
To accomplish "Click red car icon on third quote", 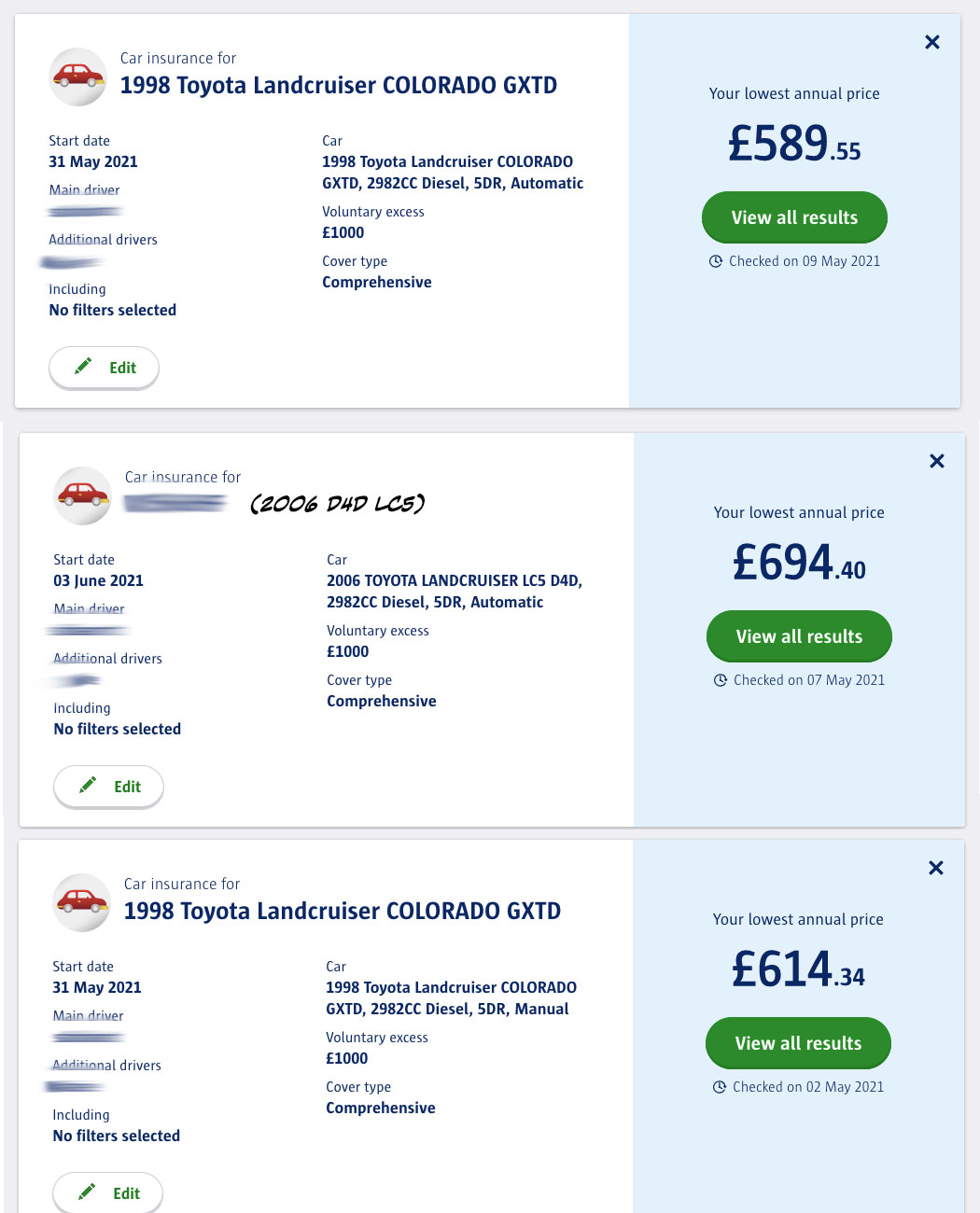I will point(82,902).
